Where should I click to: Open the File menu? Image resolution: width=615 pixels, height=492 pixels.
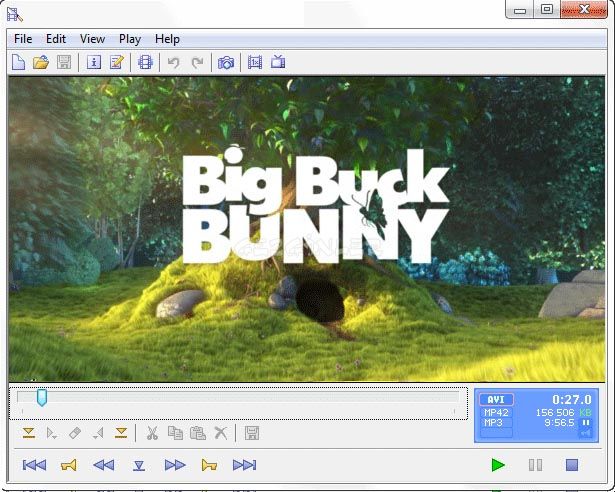click(23, 39)
